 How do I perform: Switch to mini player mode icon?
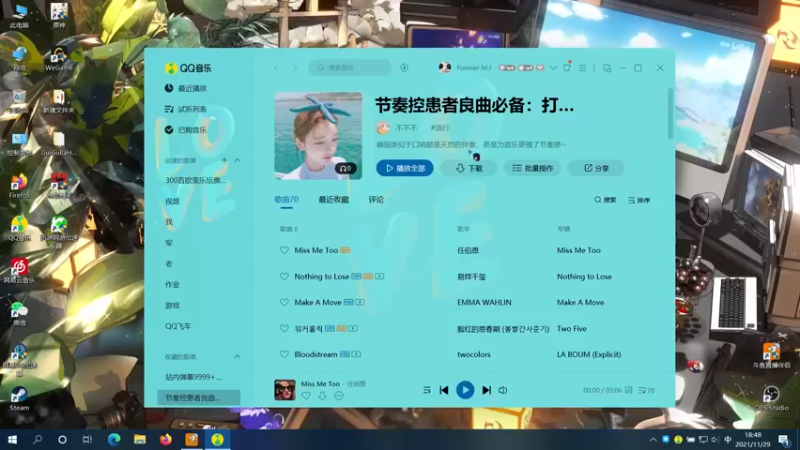click(x=607, y=68)
